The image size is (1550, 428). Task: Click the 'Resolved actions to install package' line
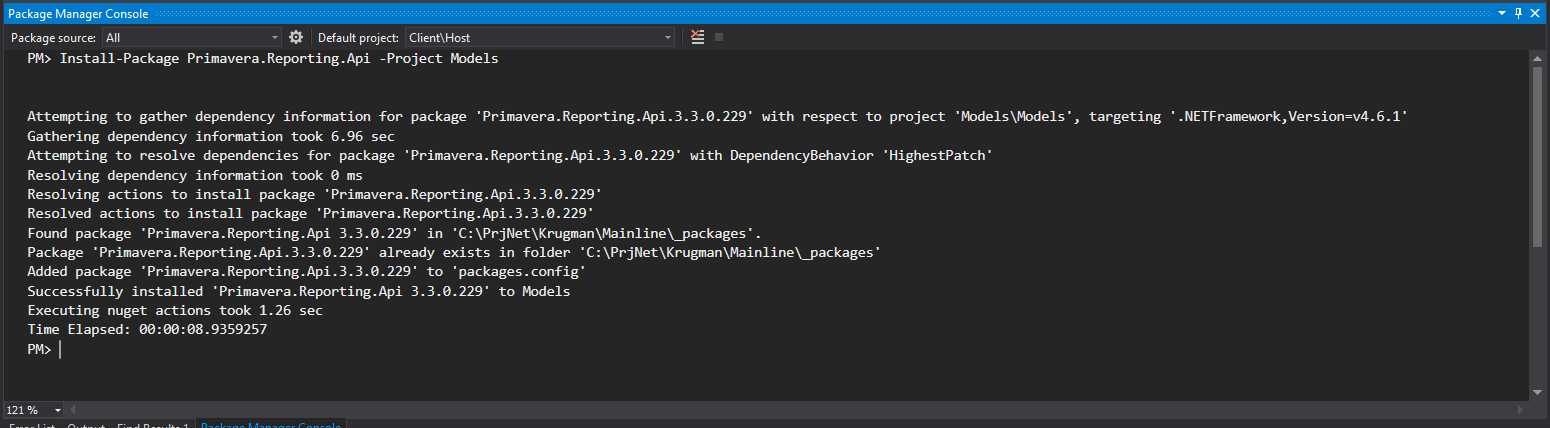tap(311, 213)
